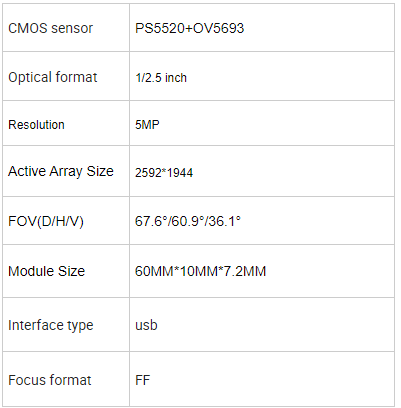Click empty space beside the 5MP value
The image size is (401, 408).
[277, 123]
